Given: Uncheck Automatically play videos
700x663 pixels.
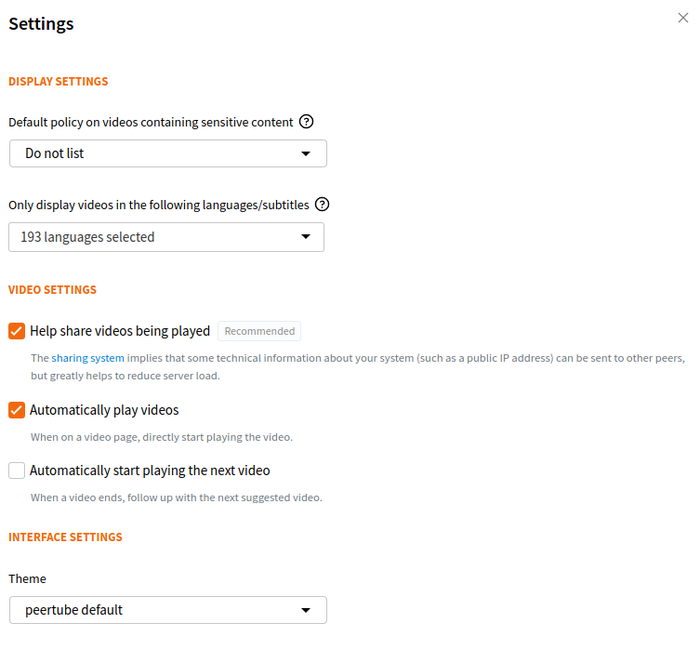Looking at the screenshot, I should pyautogui.click(x=17, y=410).
